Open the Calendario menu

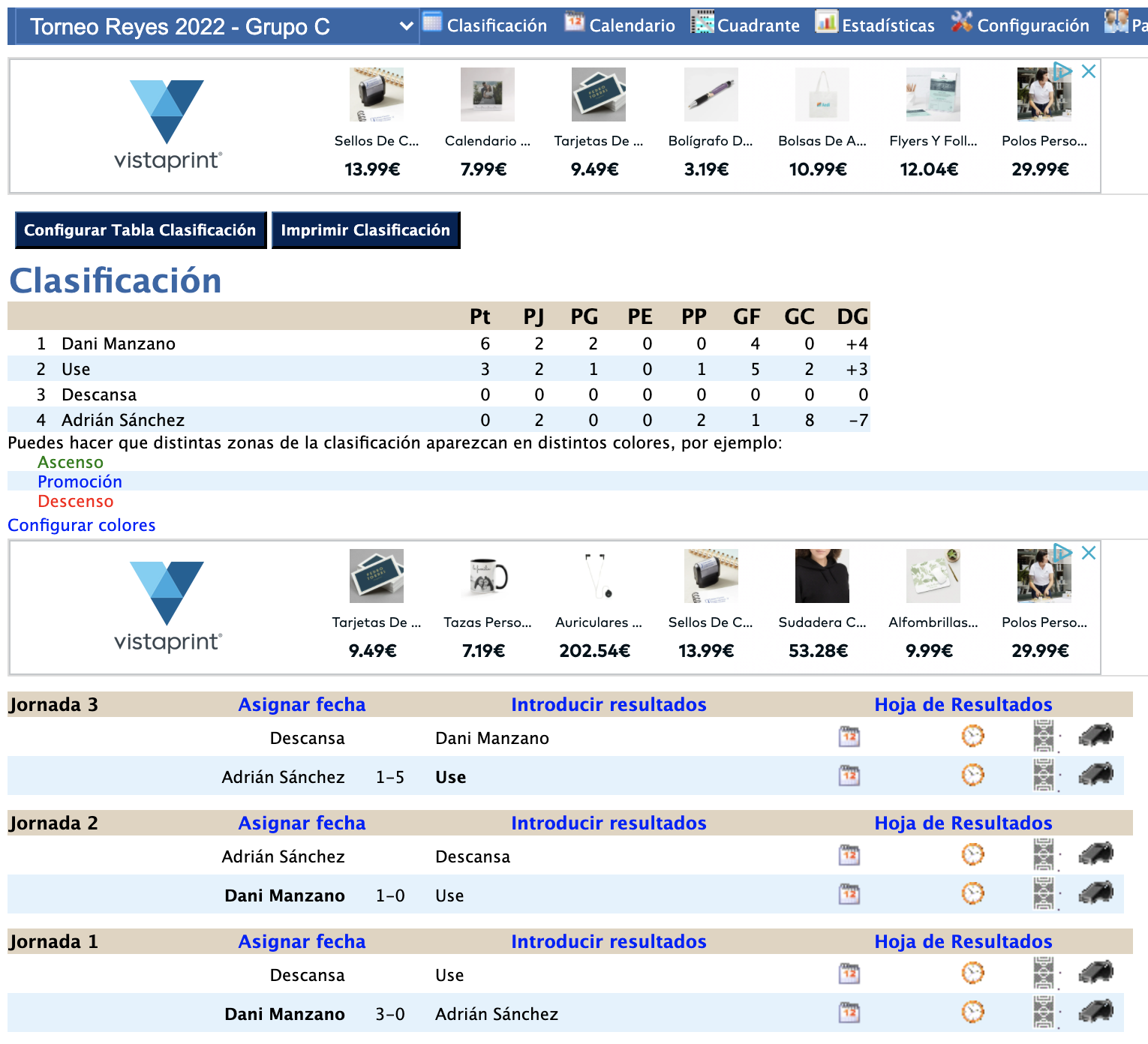620,25
